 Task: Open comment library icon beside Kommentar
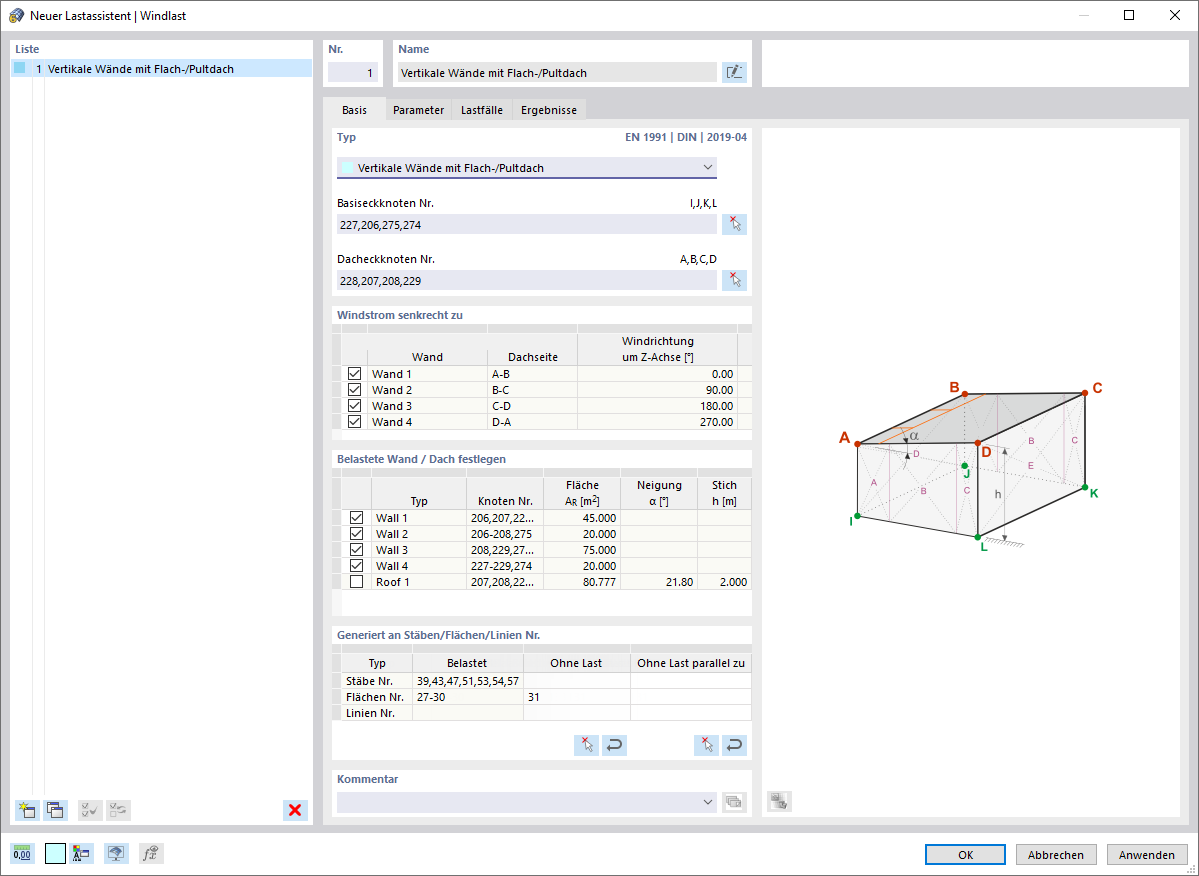pos(734,802)
